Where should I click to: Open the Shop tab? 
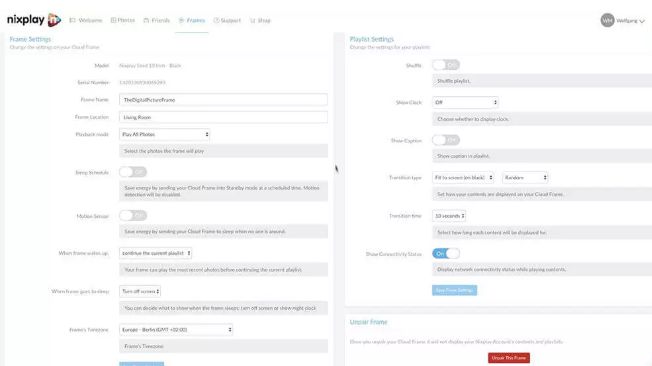pos(260,20)
